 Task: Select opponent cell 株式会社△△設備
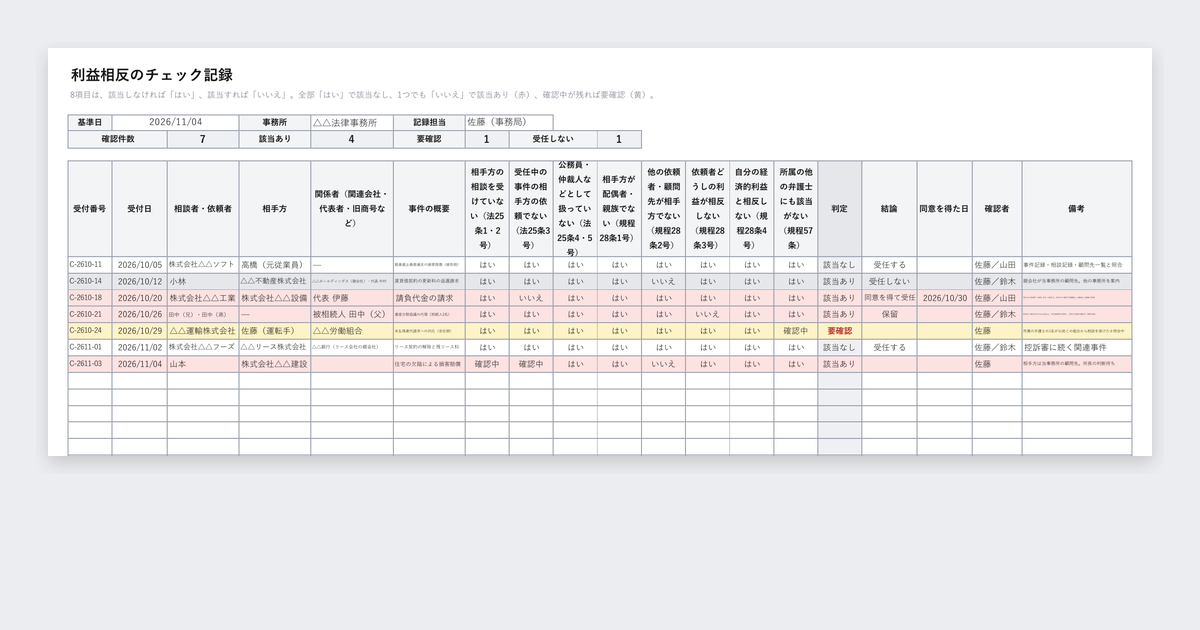click(275, 298)
